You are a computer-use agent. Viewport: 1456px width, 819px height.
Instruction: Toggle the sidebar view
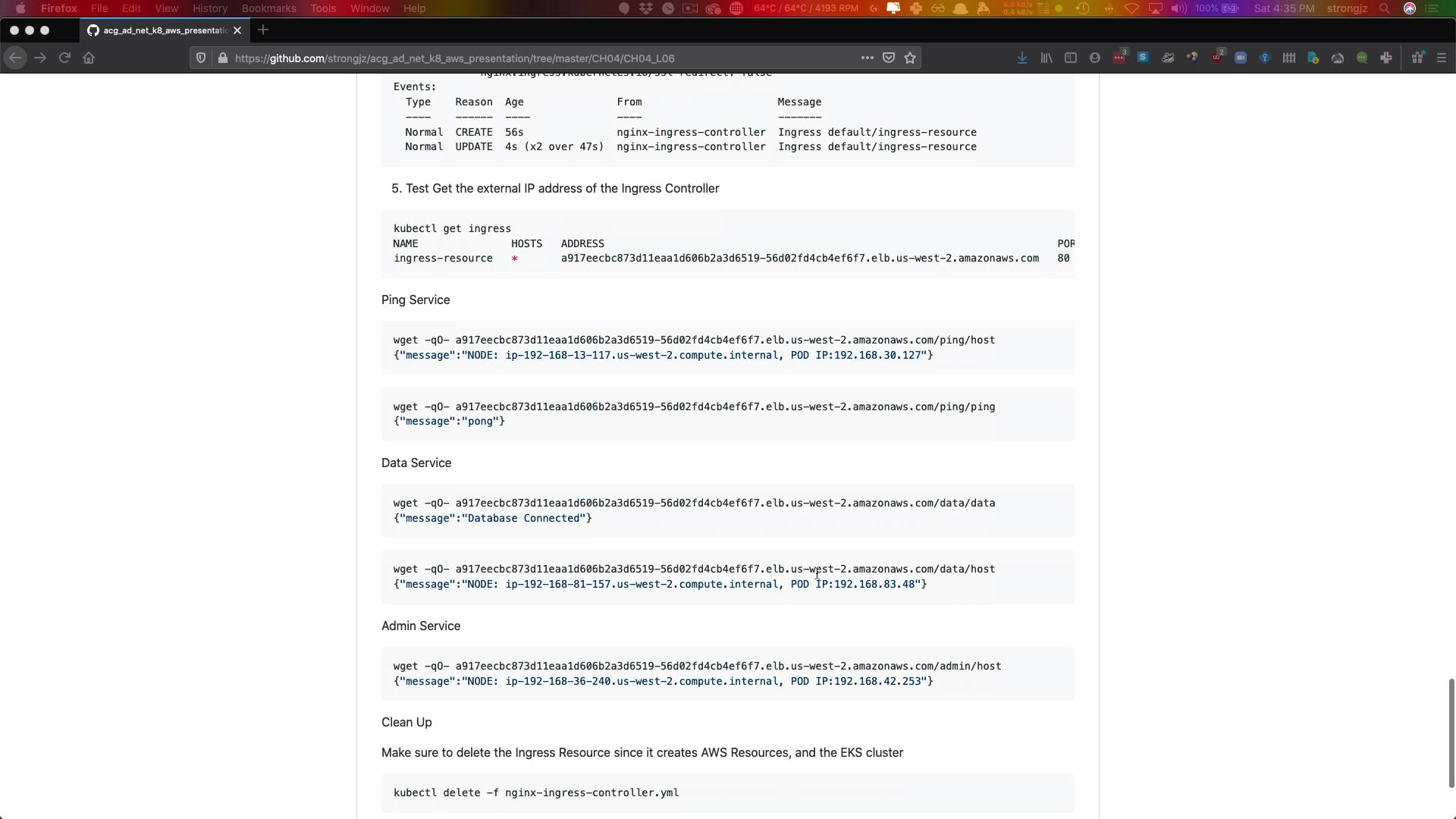1071,58
